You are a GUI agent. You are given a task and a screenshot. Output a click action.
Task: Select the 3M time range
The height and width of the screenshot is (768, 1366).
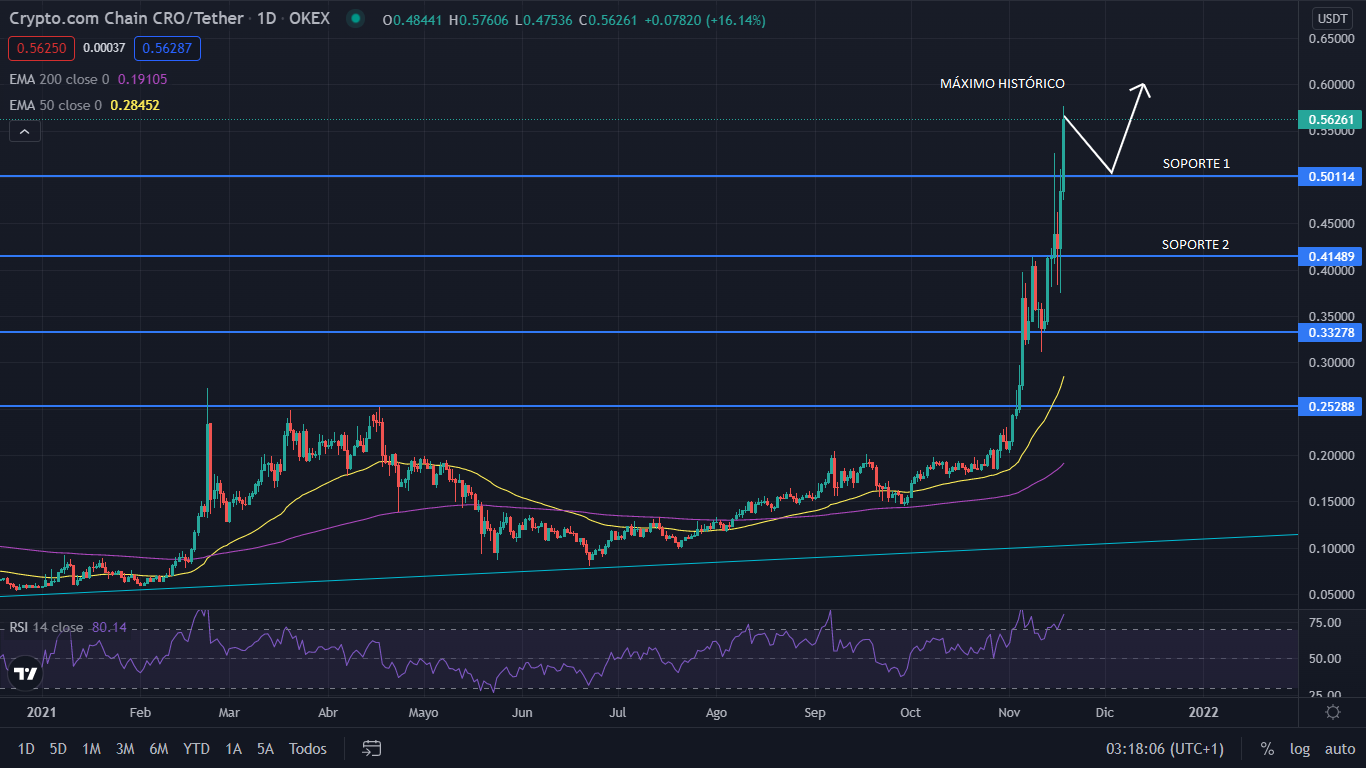125,748
